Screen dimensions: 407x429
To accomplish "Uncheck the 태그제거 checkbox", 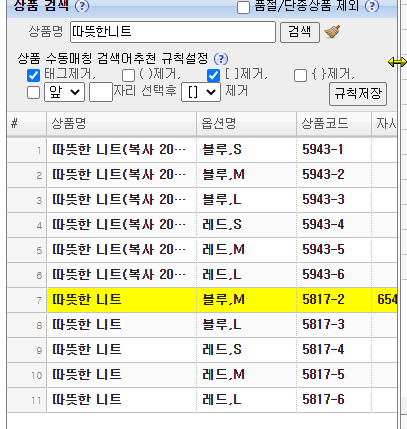I will click(33, 76).
